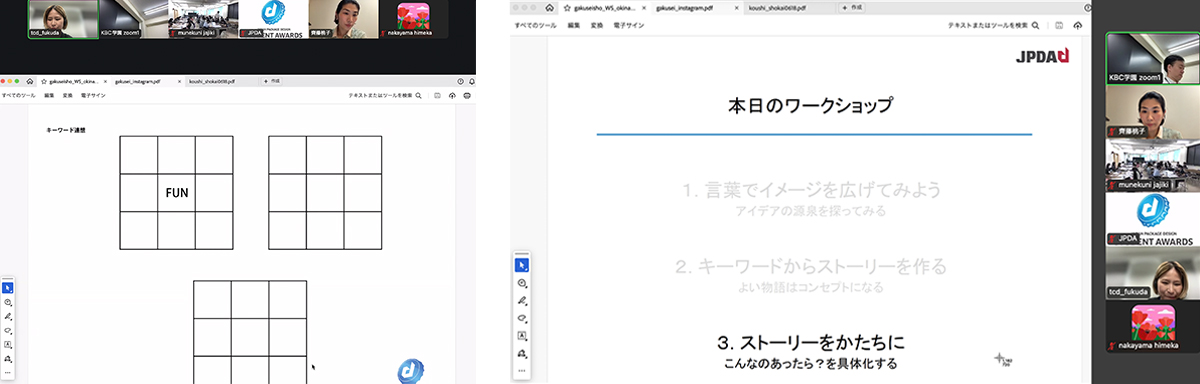
Task: Click cloud upload icon in right window
Action: click(x=1079, y=24)
